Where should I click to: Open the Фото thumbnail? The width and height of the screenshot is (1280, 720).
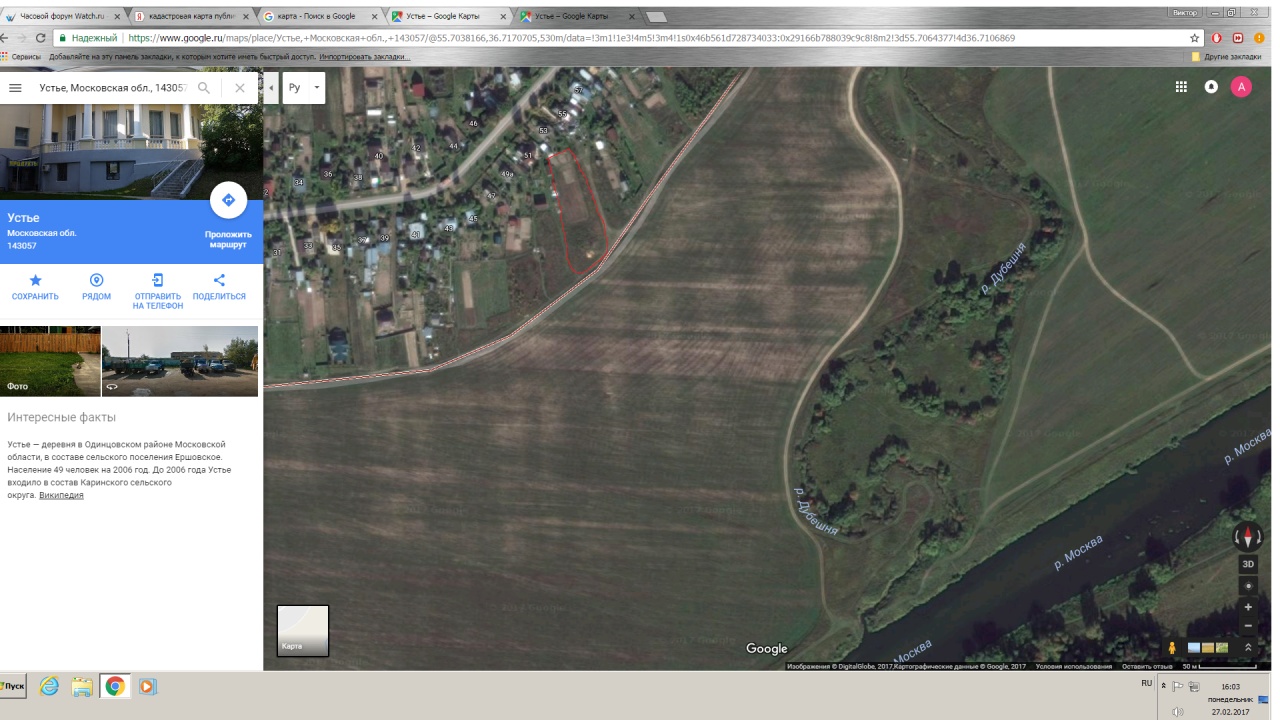(x=50, y=361)
